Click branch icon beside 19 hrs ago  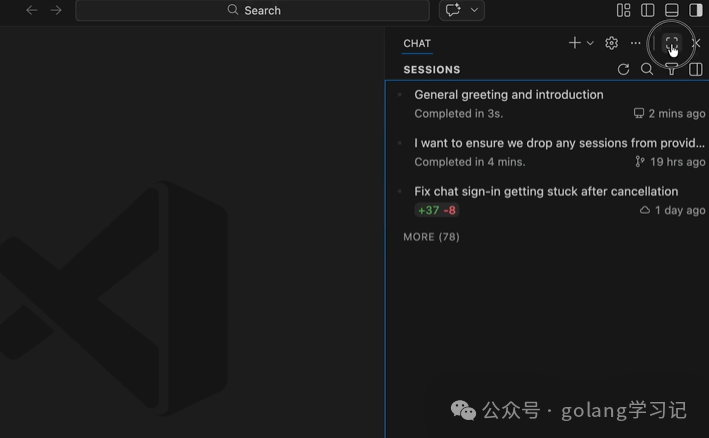tap(639, 161)
